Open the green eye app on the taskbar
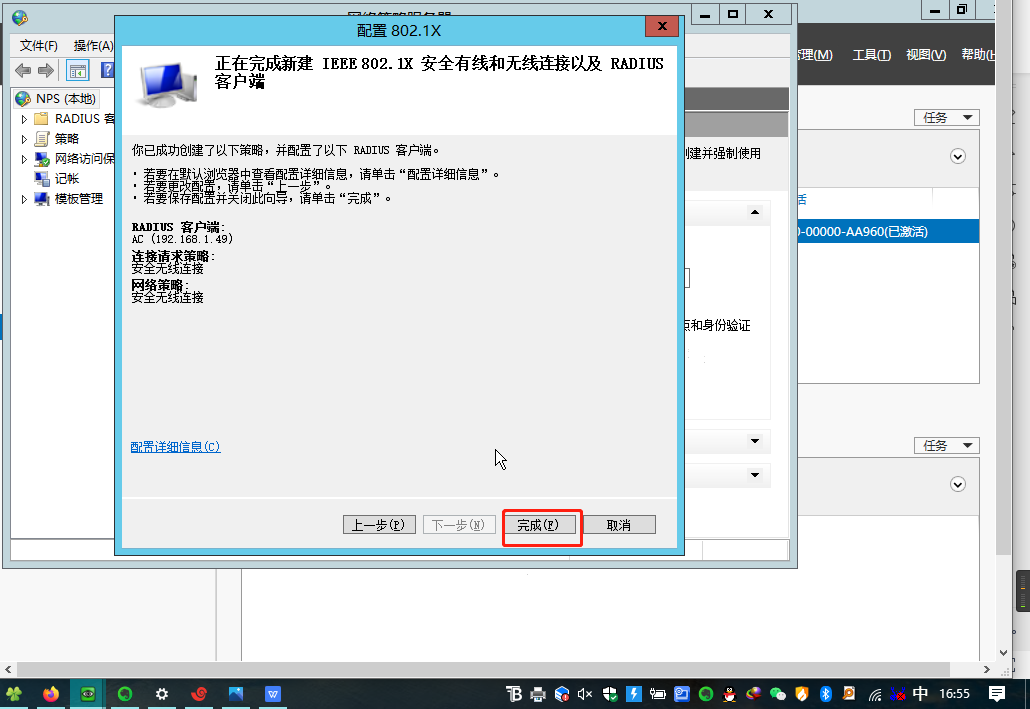The width and height of the screenshot is (1030, 709). pos(87,694)
